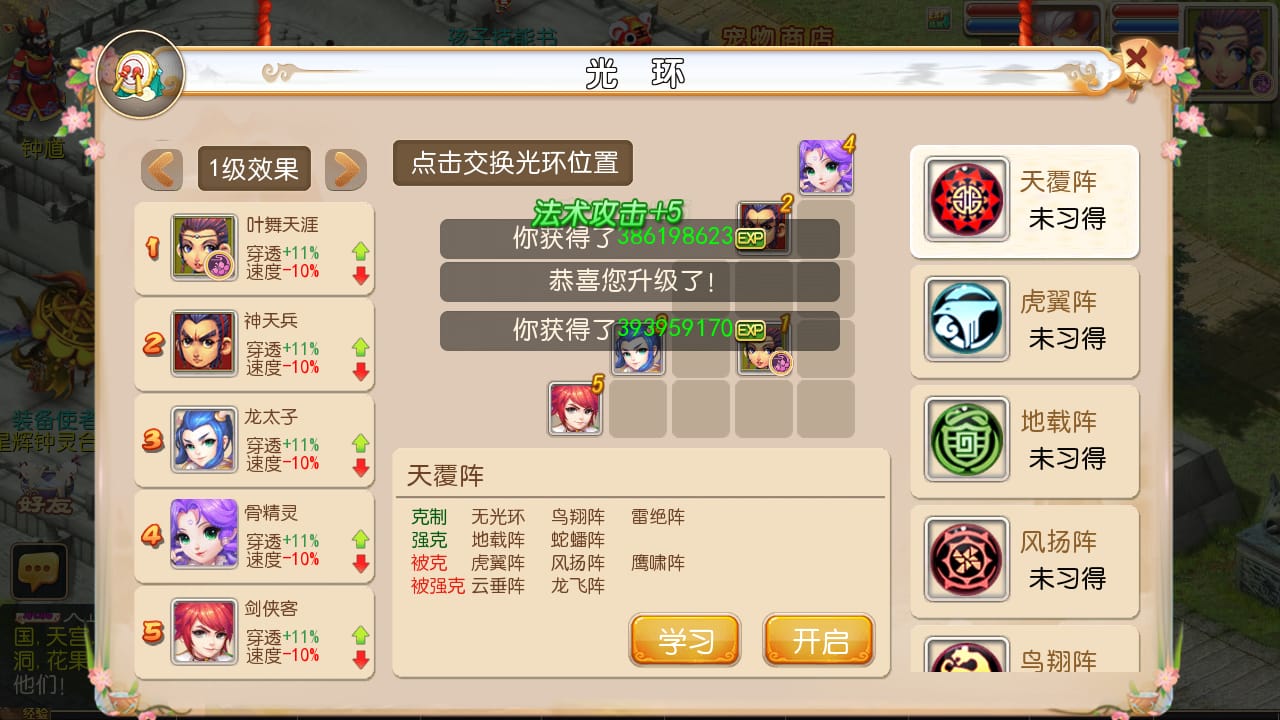
Task: Click the 开启 activate button
Action: 819,641
